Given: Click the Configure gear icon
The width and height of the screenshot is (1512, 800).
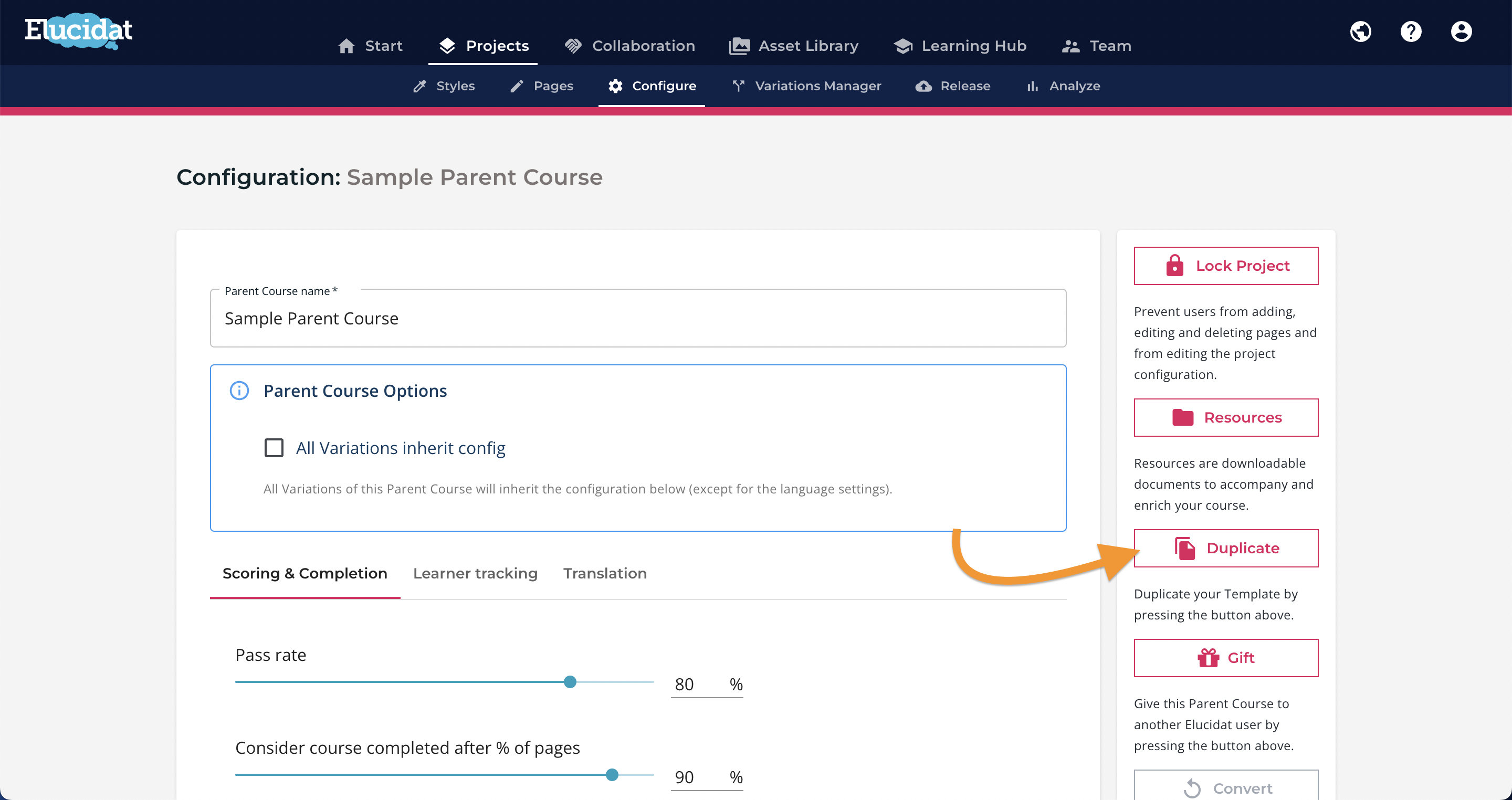Looking at the screenshot, I should pos(615,86).
